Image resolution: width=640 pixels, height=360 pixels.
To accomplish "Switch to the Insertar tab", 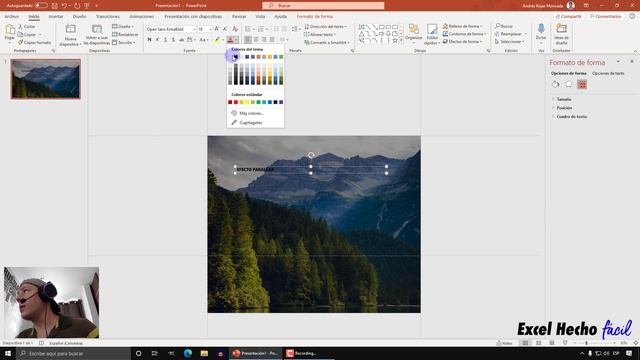I will [x=56, y=16].
